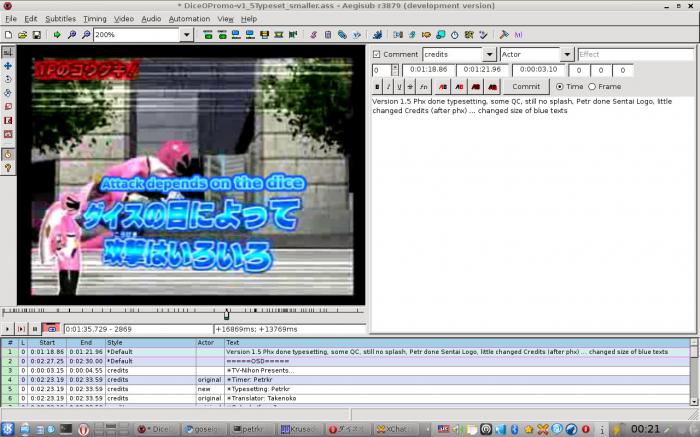Snap subtitles to scene icon

279,34
